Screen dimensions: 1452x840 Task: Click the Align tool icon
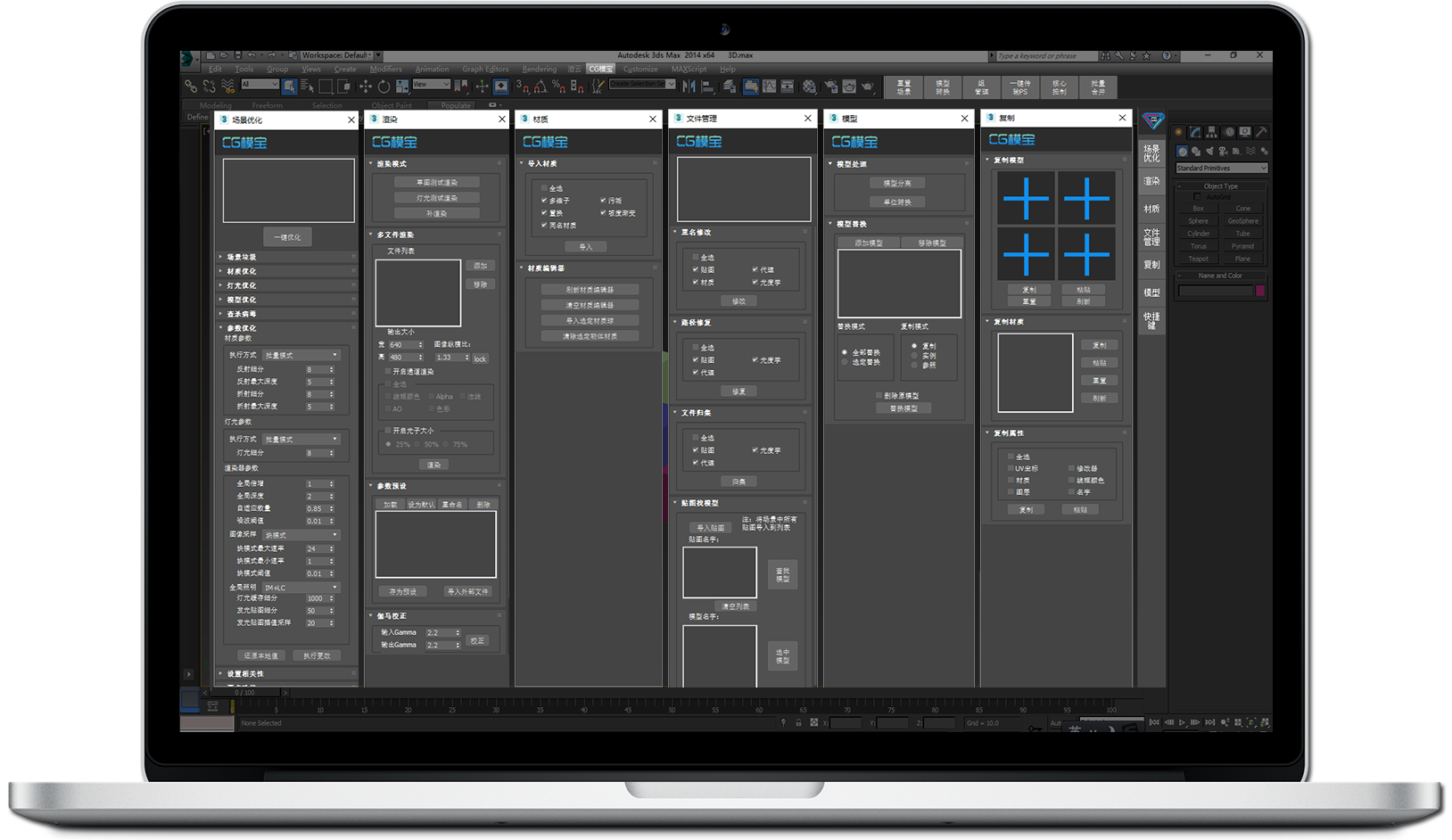(x=707, y=86)
